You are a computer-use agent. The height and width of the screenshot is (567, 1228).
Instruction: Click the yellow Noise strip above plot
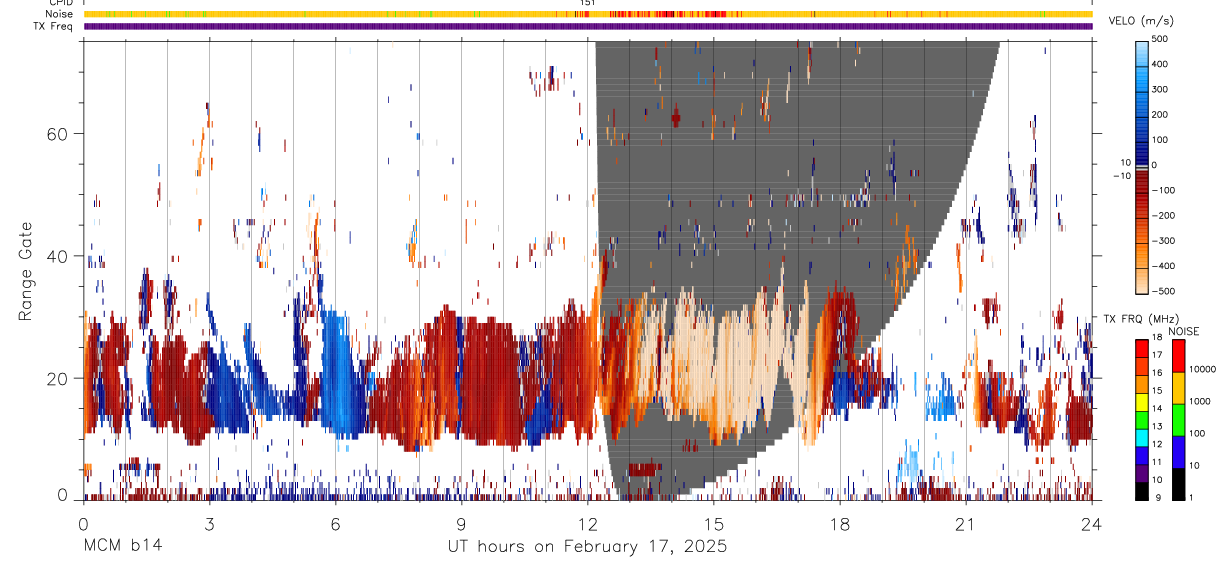588,14
